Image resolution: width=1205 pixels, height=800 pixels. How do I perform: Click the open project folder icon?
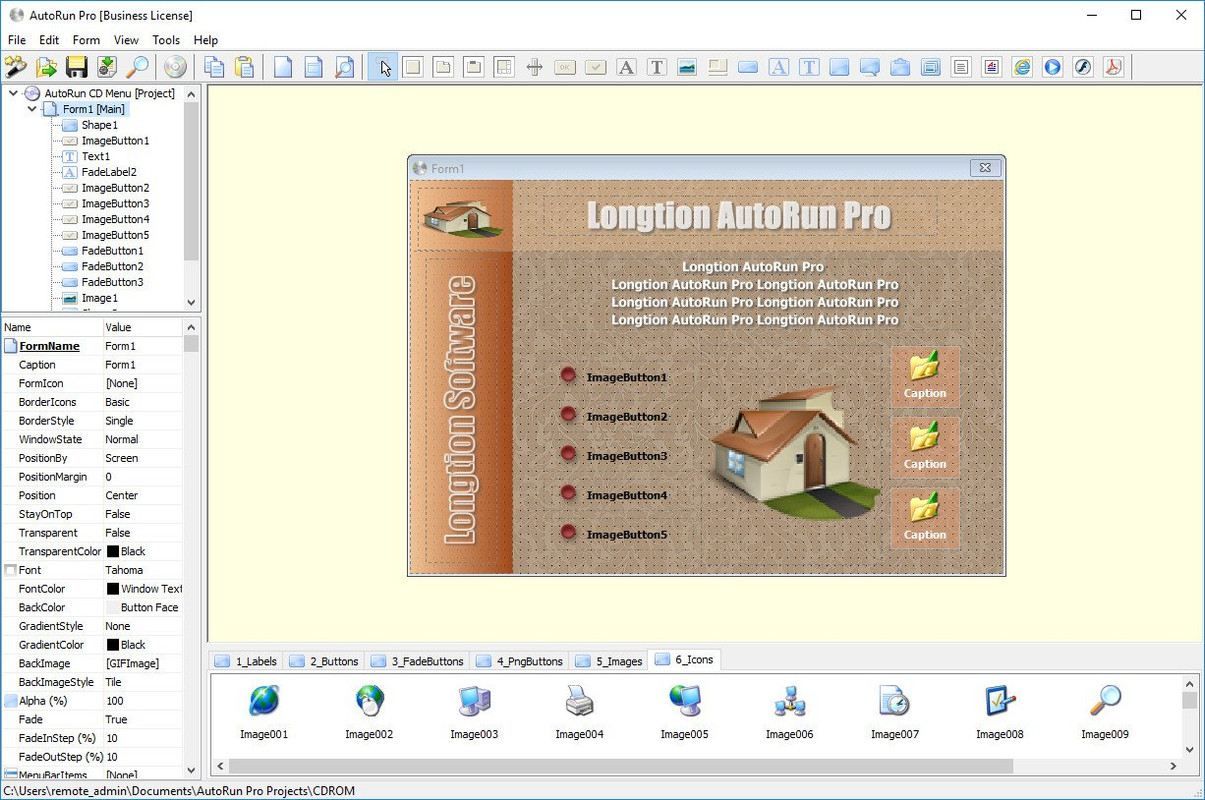[46, 67]
